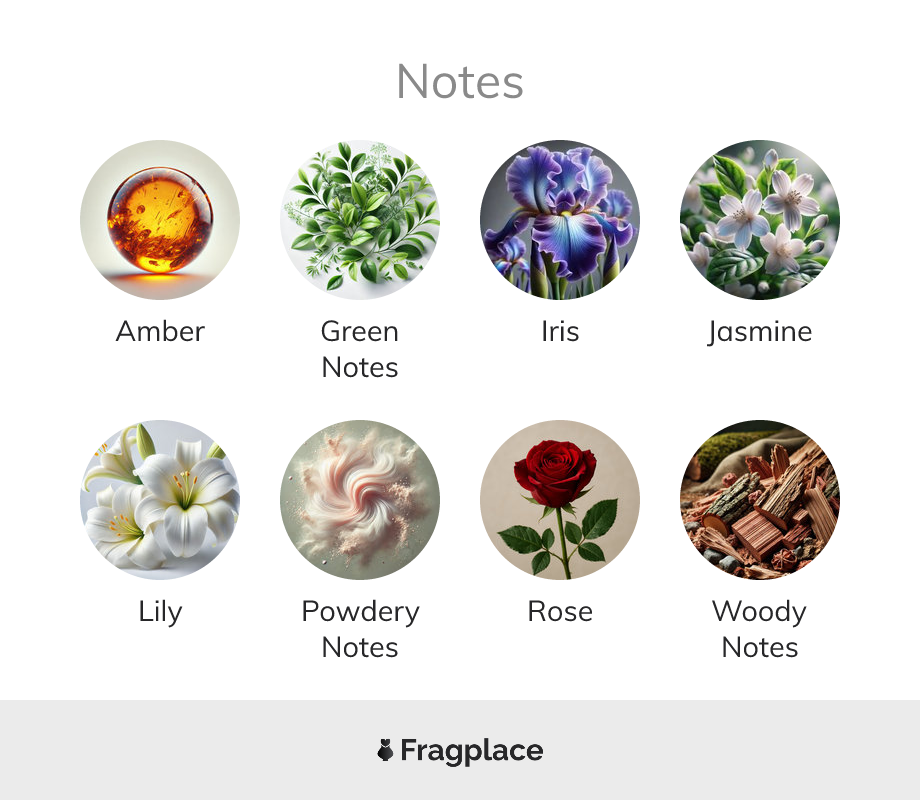Click the Lily text label
This screenshot has height=800, width=920.
[160, 613]
